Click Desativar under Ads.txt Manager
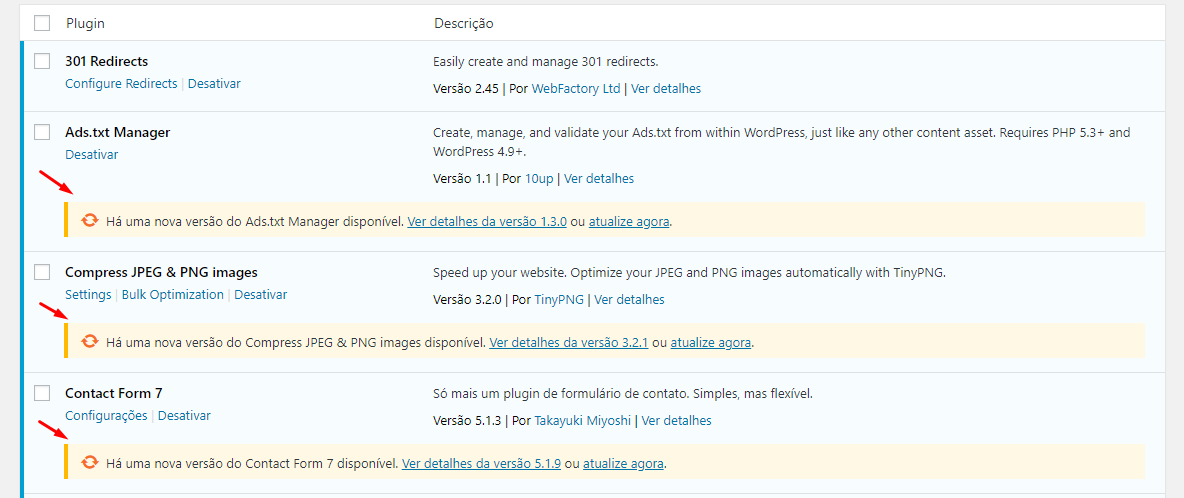1184x498 pixels. coord(92,154)
